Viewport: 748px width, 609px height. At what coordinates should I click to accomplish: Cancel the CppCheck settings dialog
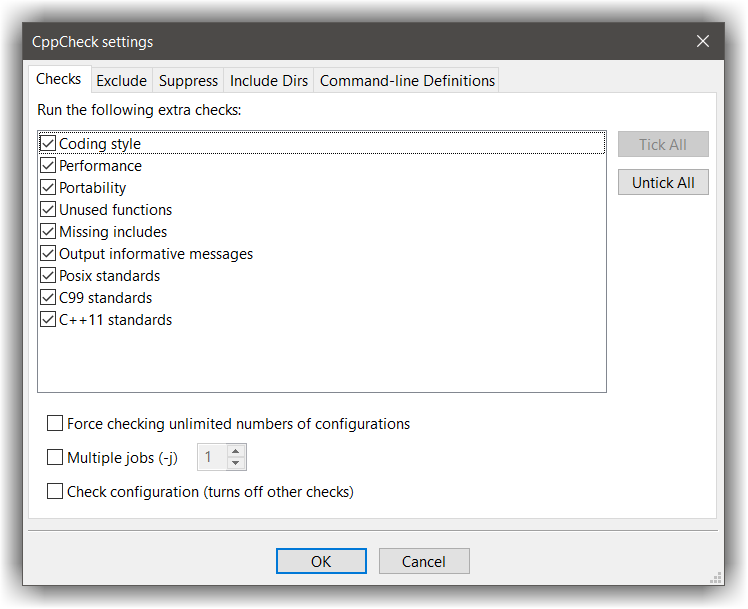424,561
